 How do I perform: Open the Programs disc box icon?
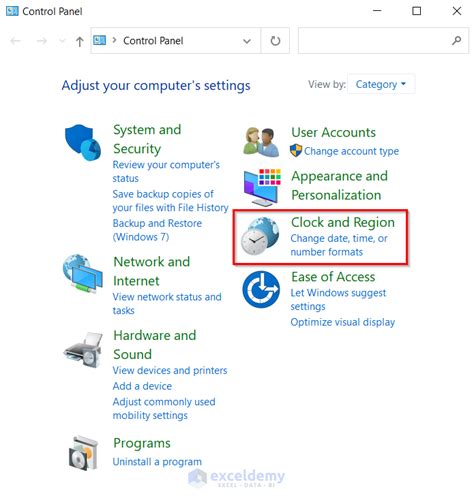tap(83, 453)
